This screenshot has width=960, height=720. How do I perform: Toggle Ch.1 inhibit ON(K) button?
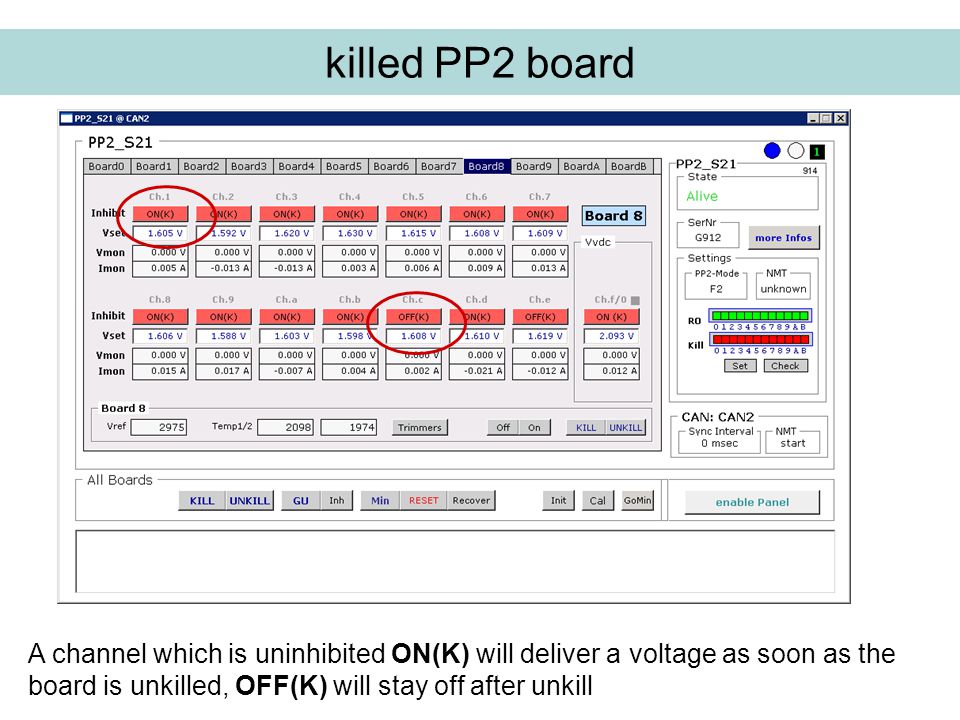(160, 214)
